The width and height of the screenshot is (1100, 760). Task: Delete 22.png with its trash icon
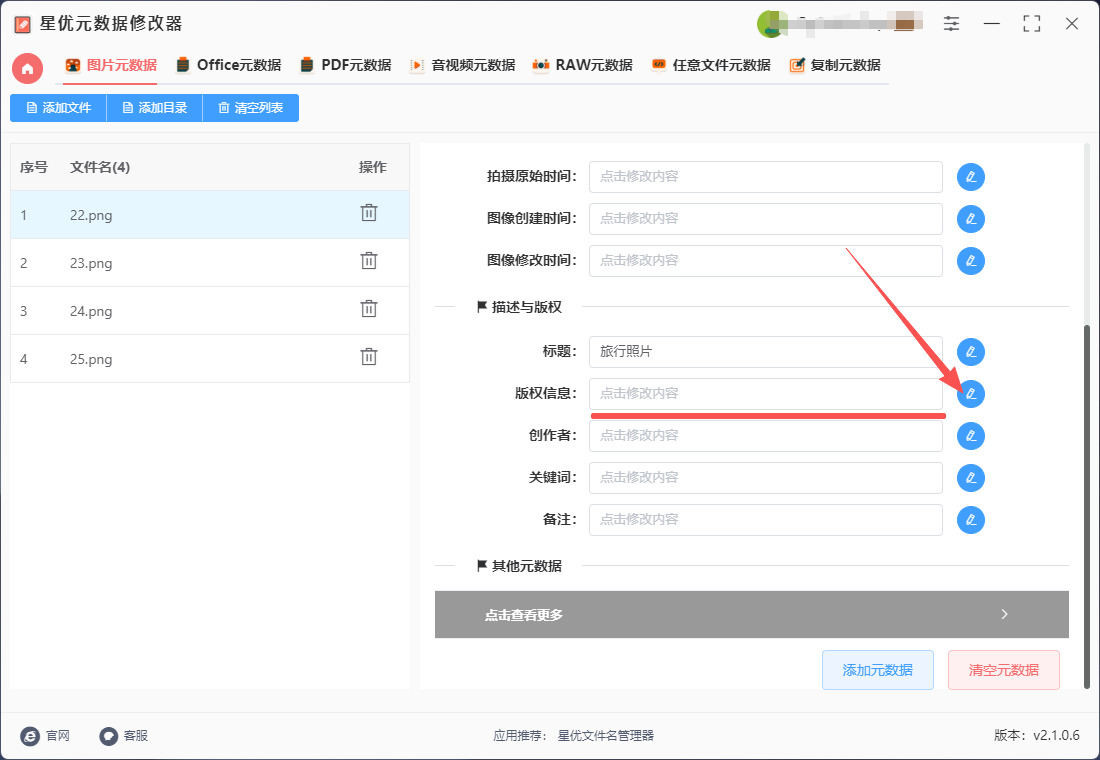[369, 213]
